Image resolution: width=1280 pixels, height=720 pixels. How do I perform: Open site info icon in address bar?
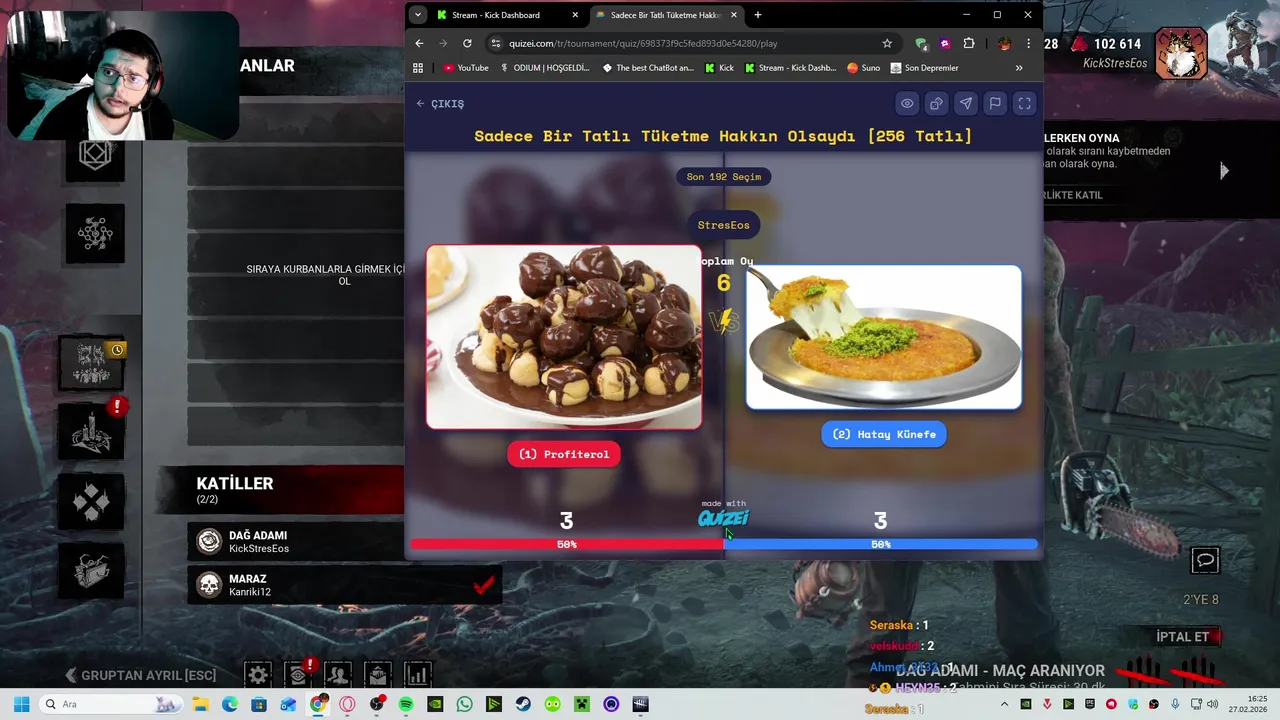(x=496, y=43)
